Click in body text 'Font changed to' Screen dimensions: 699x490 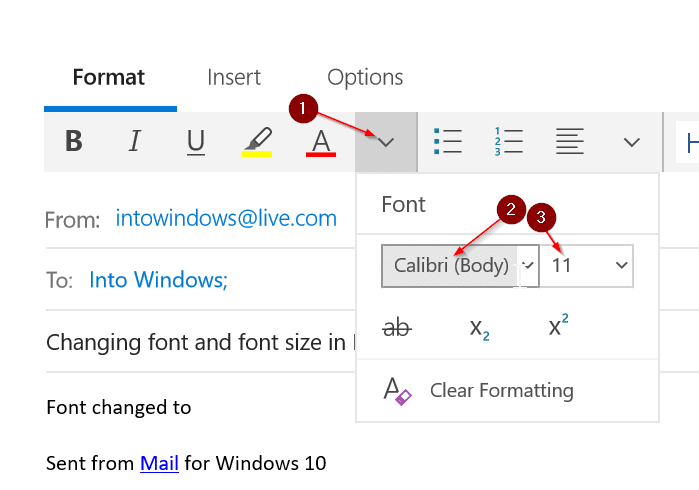(x=119, y=408)
